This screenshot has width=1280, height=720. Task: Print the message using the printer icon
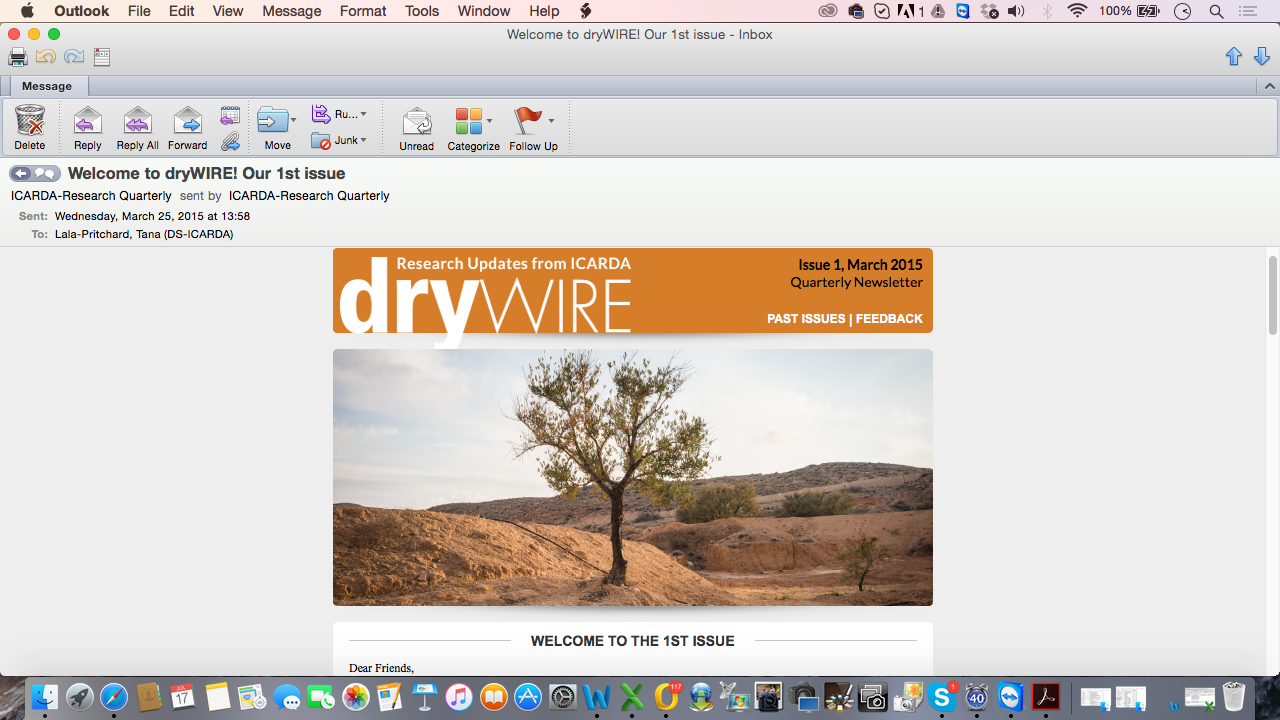tap(18, 57)
